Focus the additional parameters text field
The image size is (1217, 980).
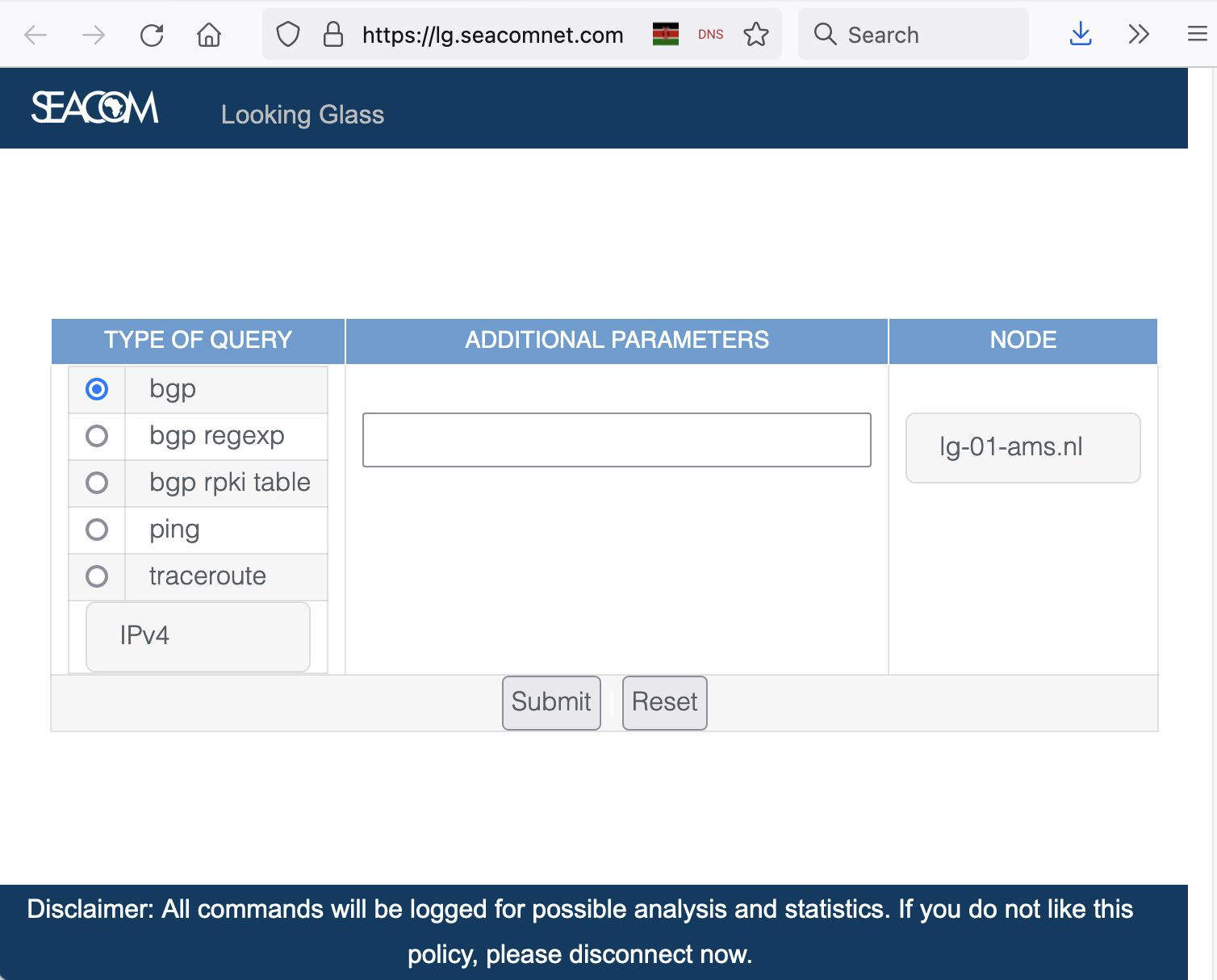617,440
